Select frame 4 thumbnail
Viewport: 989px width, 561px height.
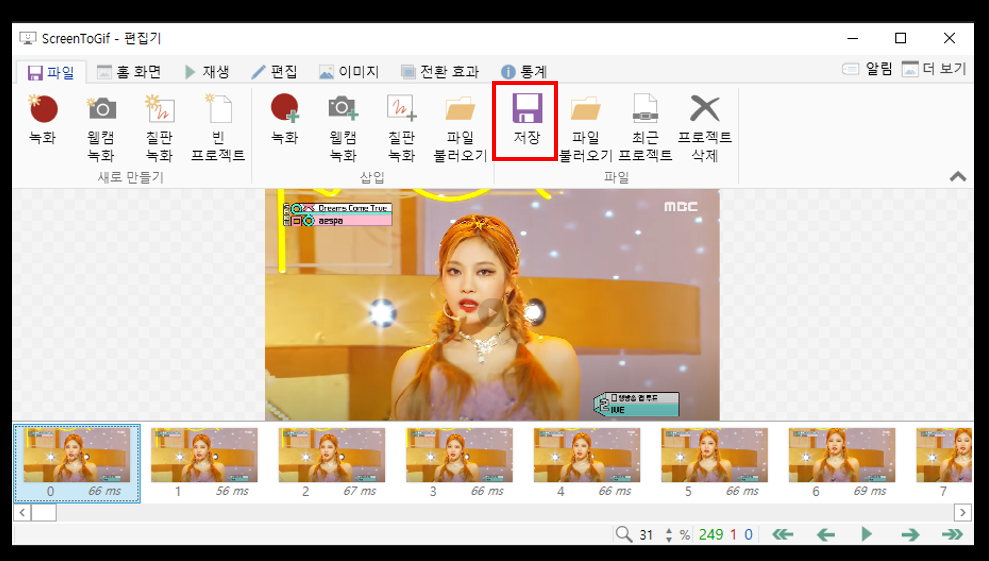[x=587, y=463]
